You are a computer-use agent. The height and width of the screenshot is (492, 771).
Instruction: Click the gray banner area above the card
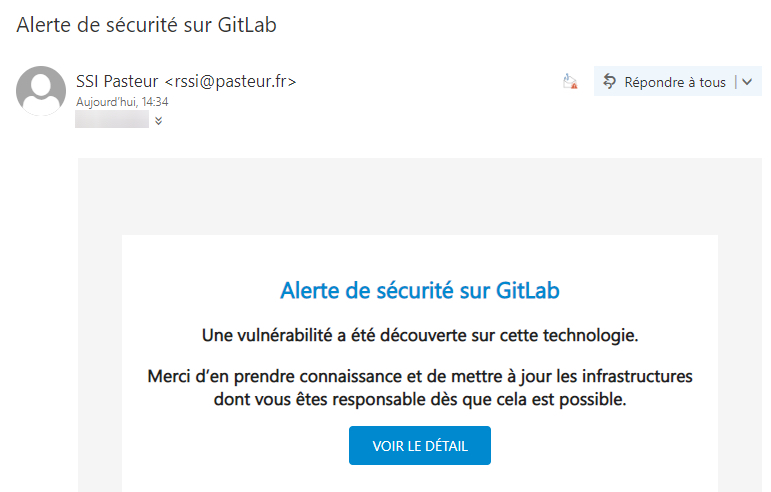pos(419,195)
